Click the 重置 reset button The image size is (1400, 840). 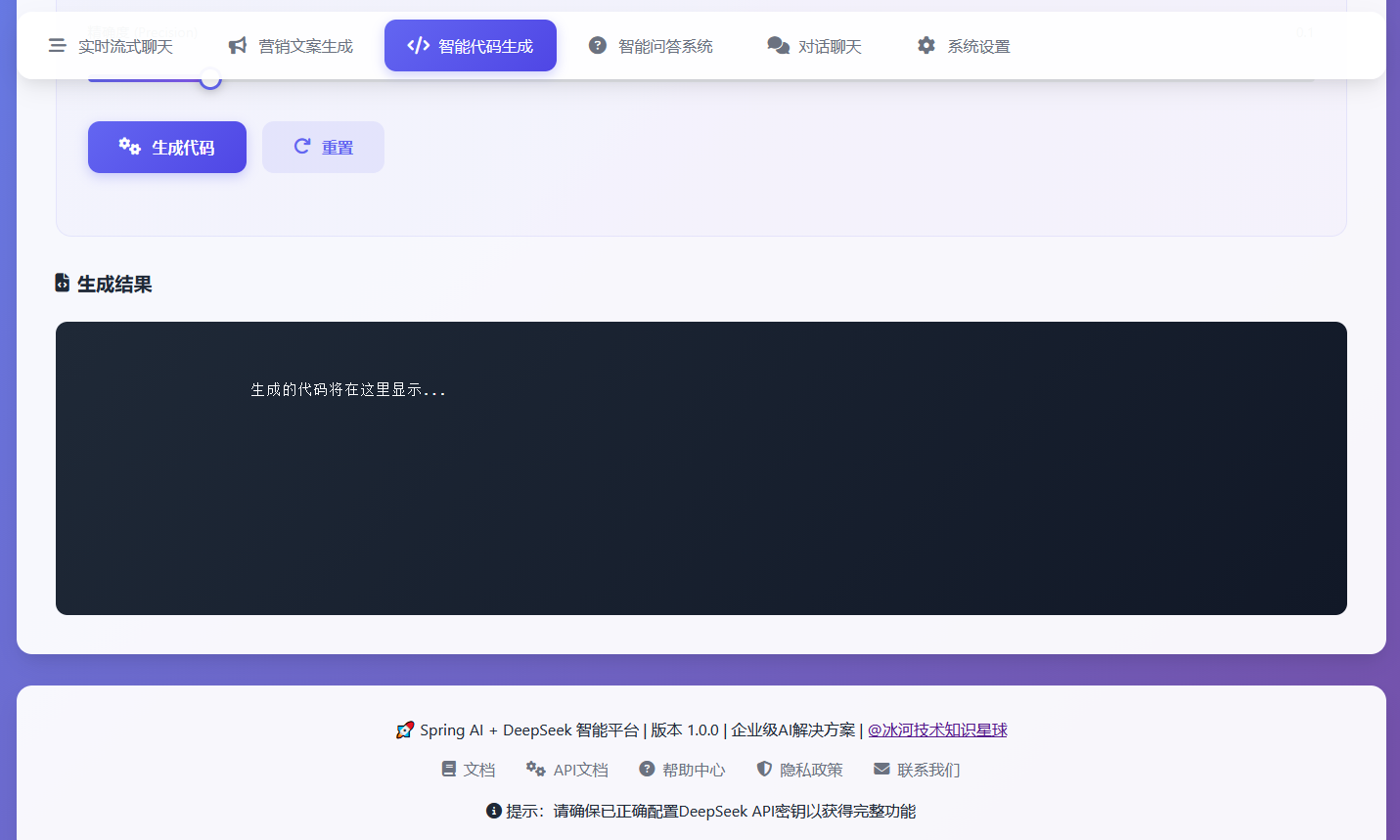[x=323, y=148]
